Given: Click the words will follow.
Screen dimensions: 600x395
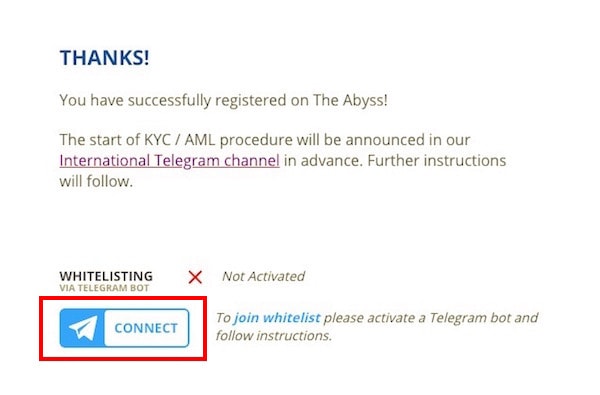Looking at the screenshot, I should tap(96, 181).
